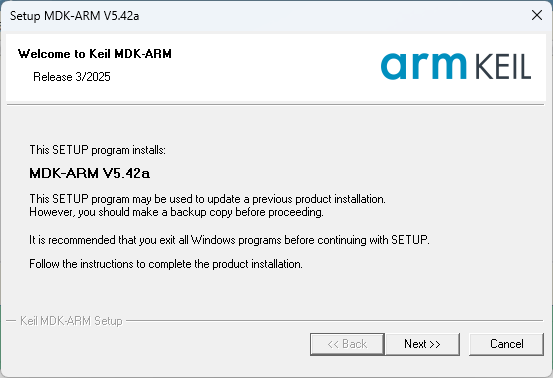Click the bold MDK-ARM V5.42a product name
The width and height of the screenshot is (553, 378).
(90, 173)
